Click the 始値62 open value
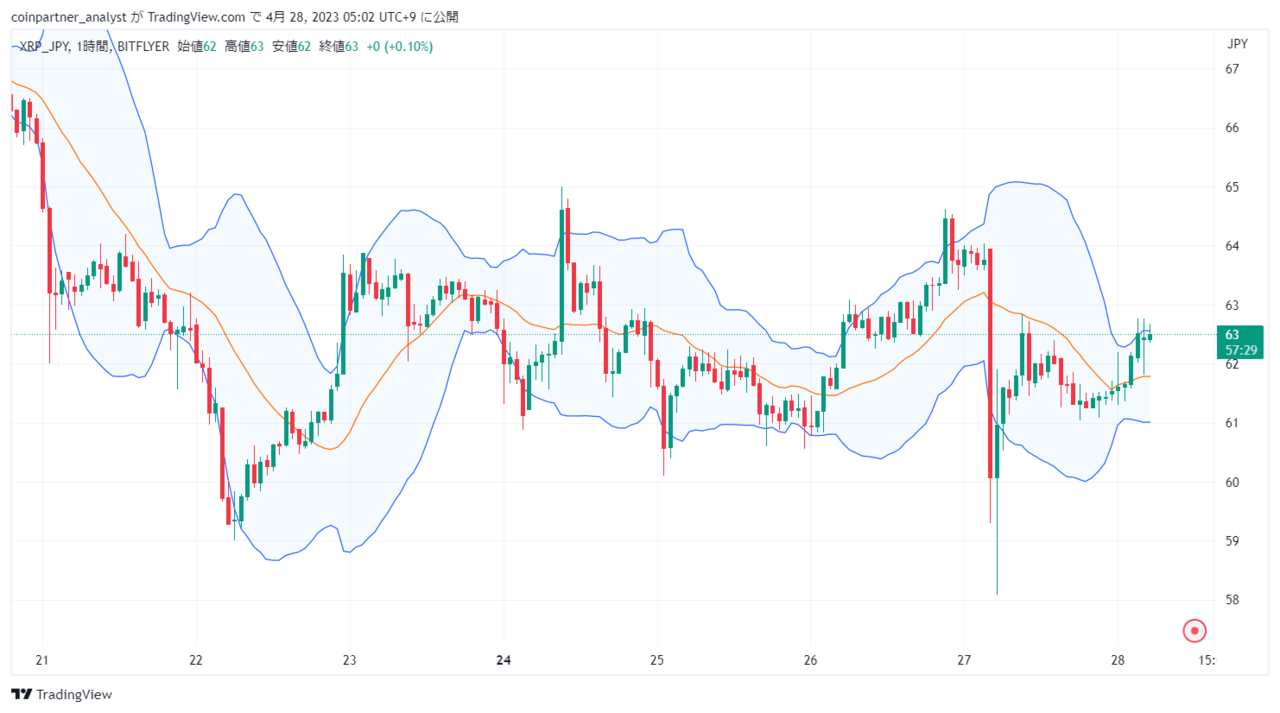Image resolution: width=1280 pixels, height=713 pixels. [x=197, y=47]
